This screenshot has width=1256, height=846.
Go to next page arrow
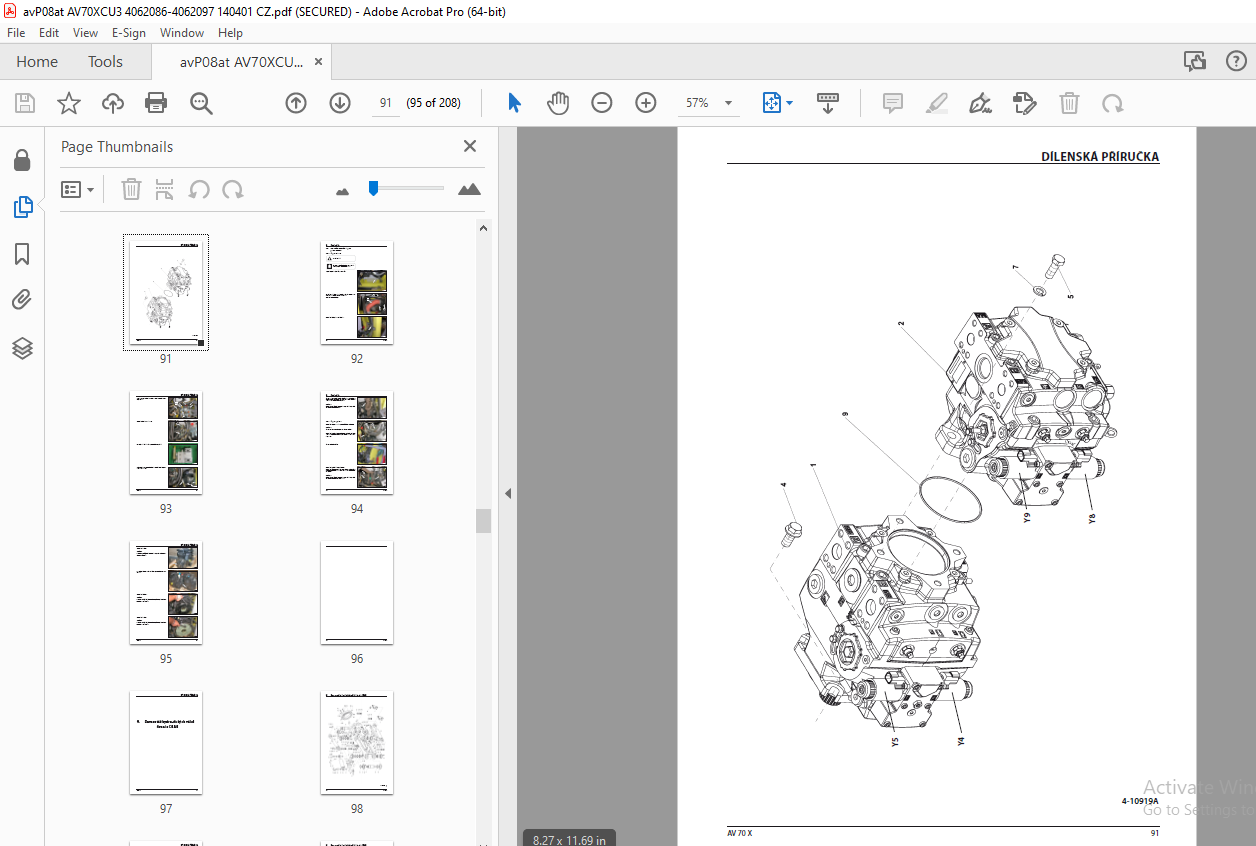click(x=340, y=103)
